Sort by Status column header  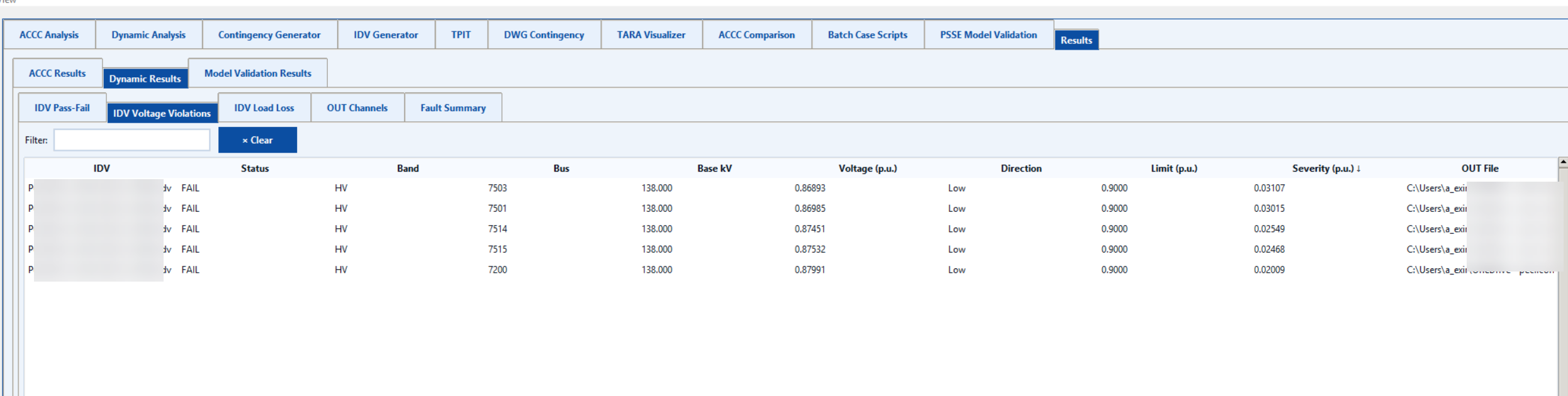(x=255, y=168)
